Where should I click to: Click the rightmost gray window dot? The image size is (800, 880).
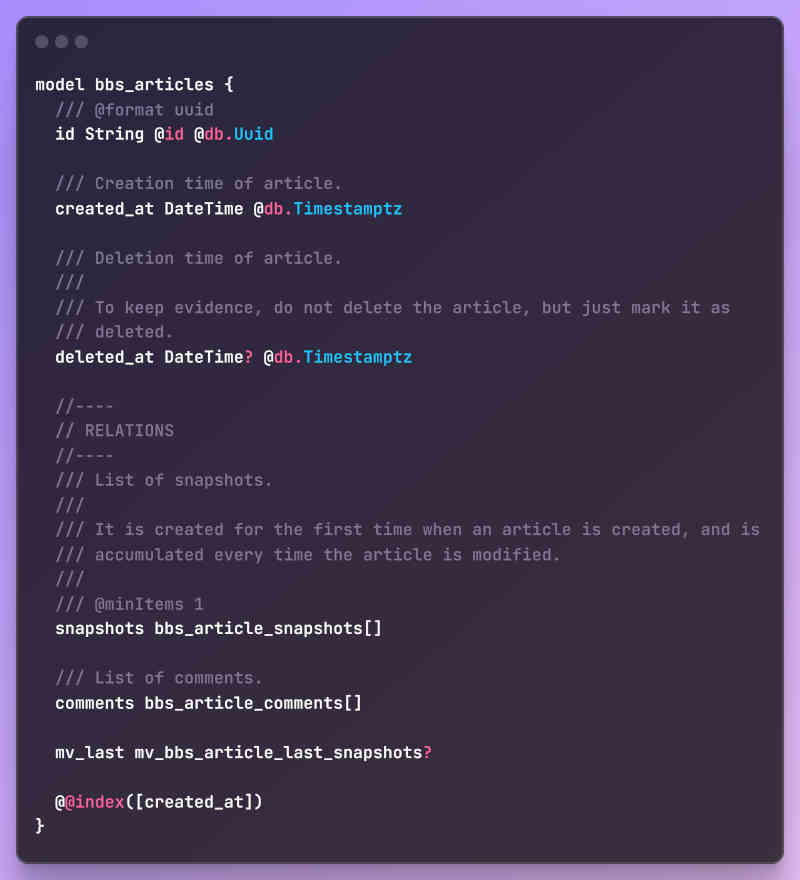click(81, 42)
